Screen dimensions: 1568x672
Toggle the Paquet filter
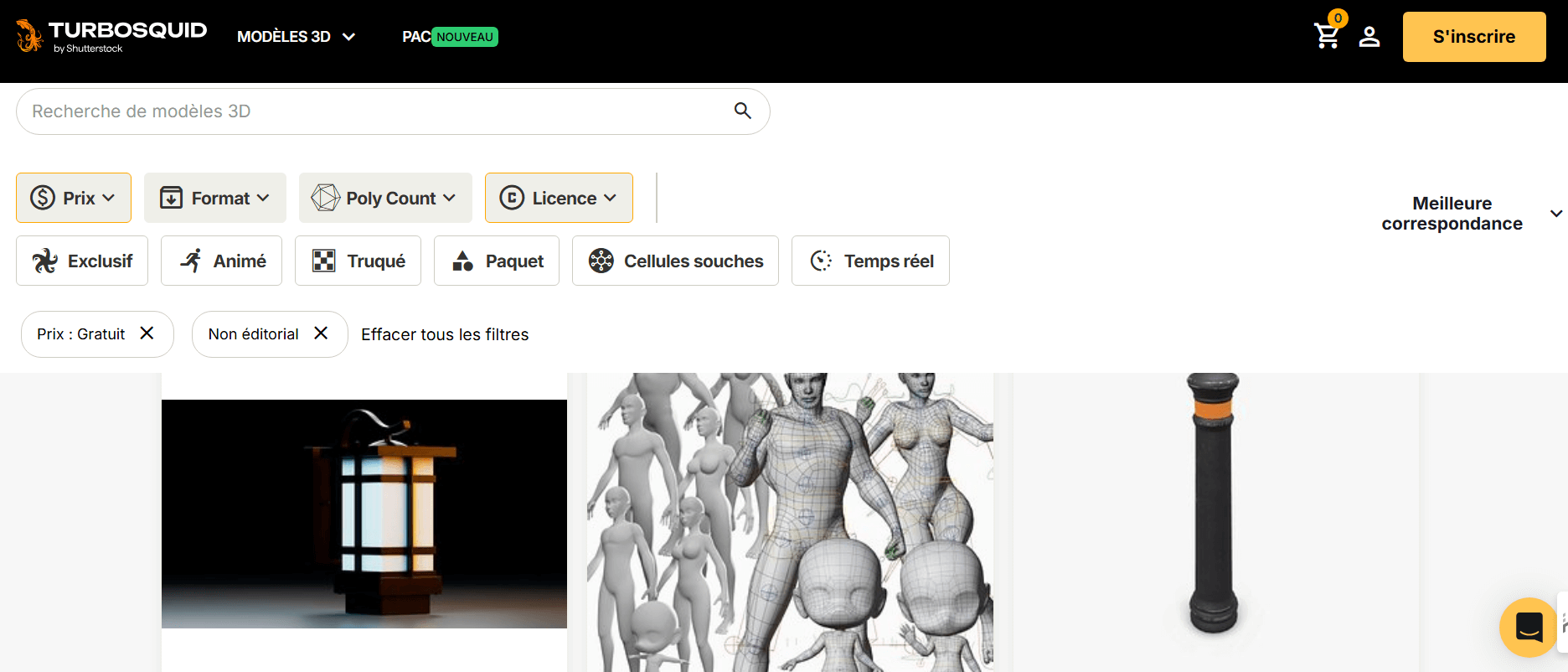pos(497,261)
